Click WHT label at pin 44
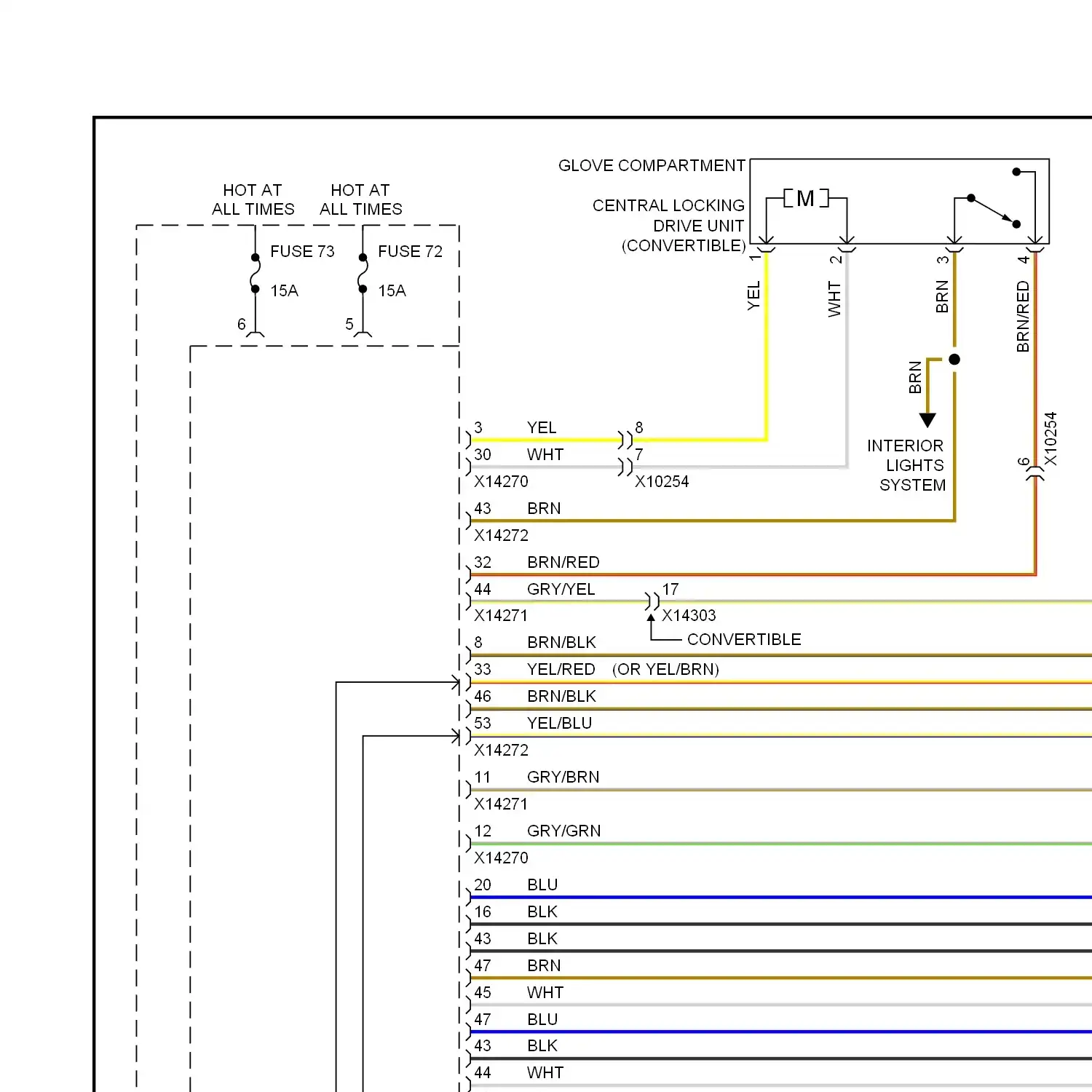This screenshot has height=1092, width=1092. (545, 1072)
